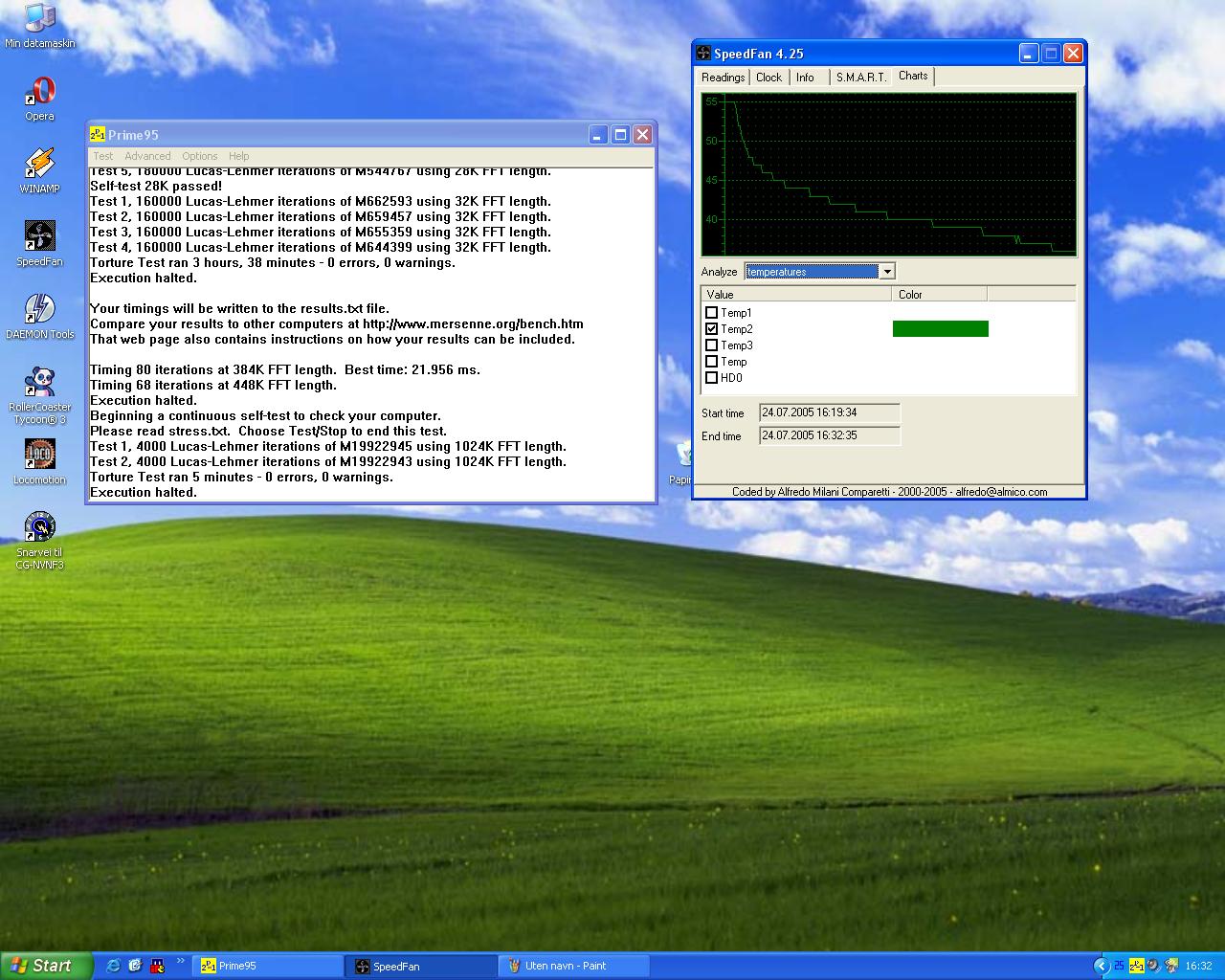Screen dimensions: 1225x980
Task: Switch to the S.M.A.R.T. tab in SpeedFan
Action: [x=860, y=78]
